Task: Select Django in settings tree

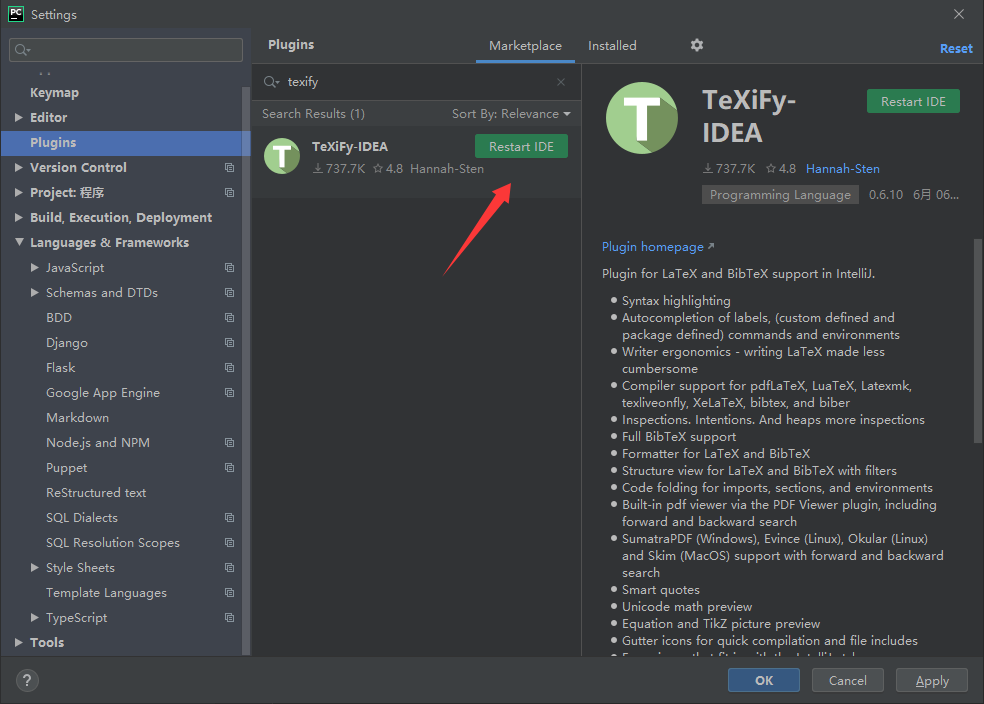Action: [x=67, y=343]
